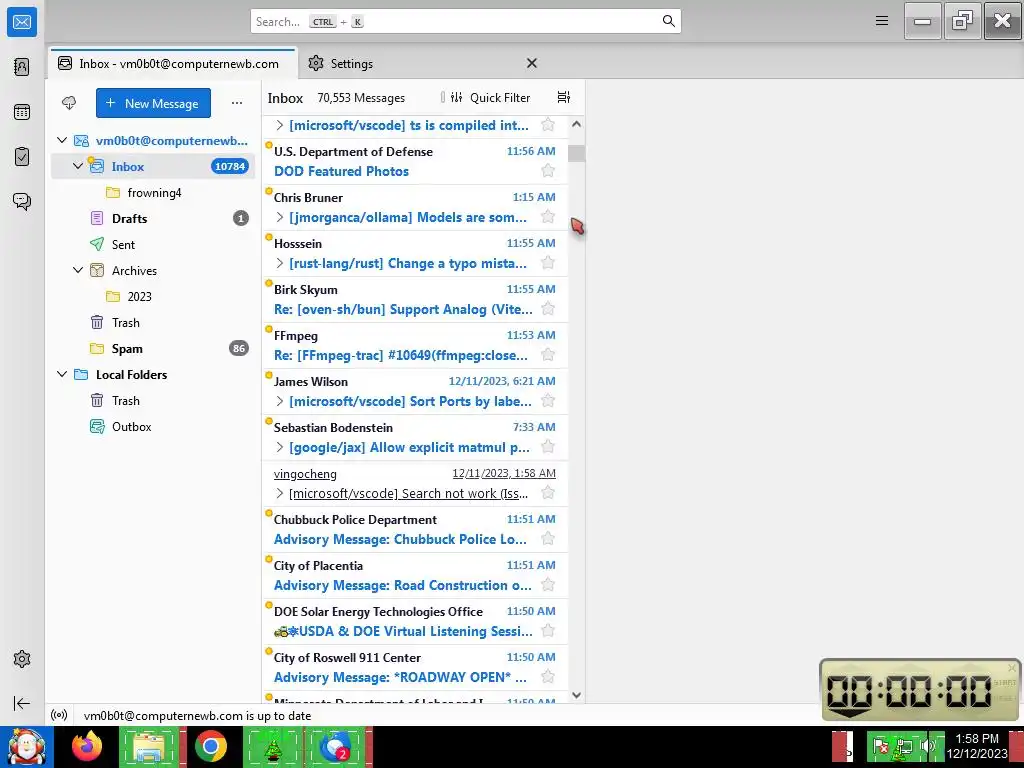The image size is (1024, 768).
Task: Open the Chat space icon
Action: coord(22,201)
